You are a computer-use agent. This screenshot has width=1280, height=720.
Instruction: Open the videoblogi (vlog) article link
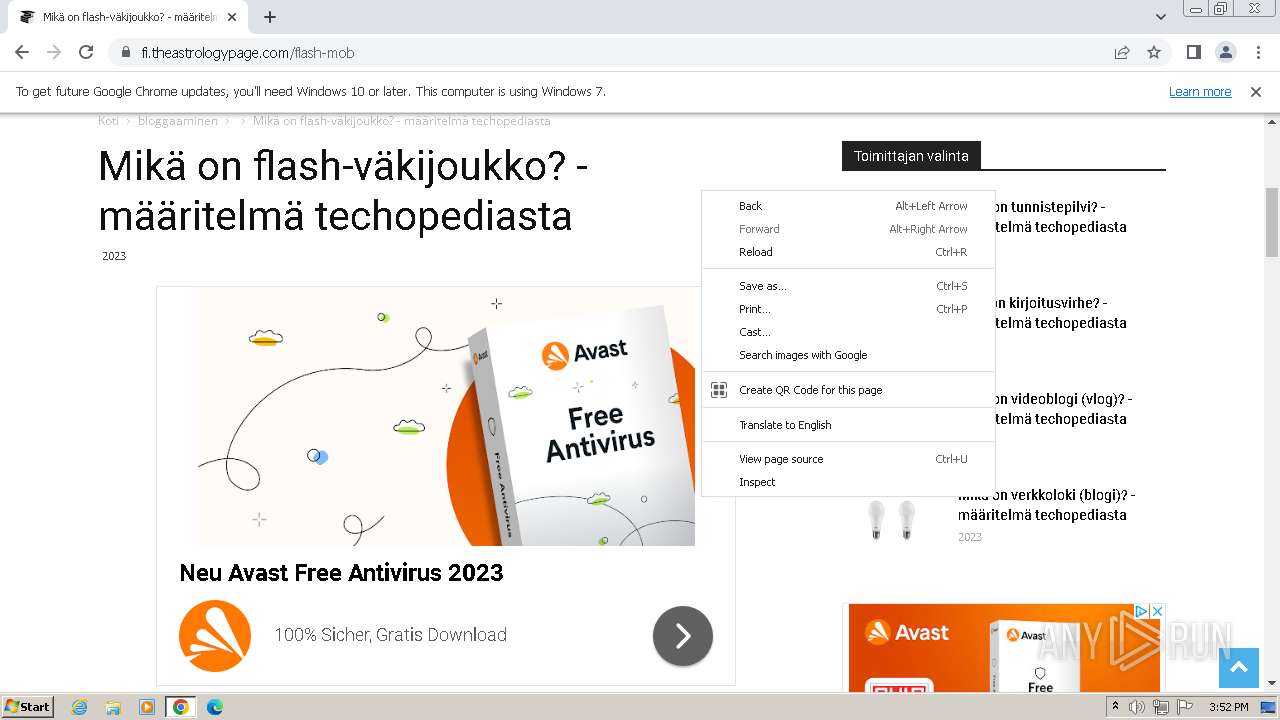click(1063, 409)
